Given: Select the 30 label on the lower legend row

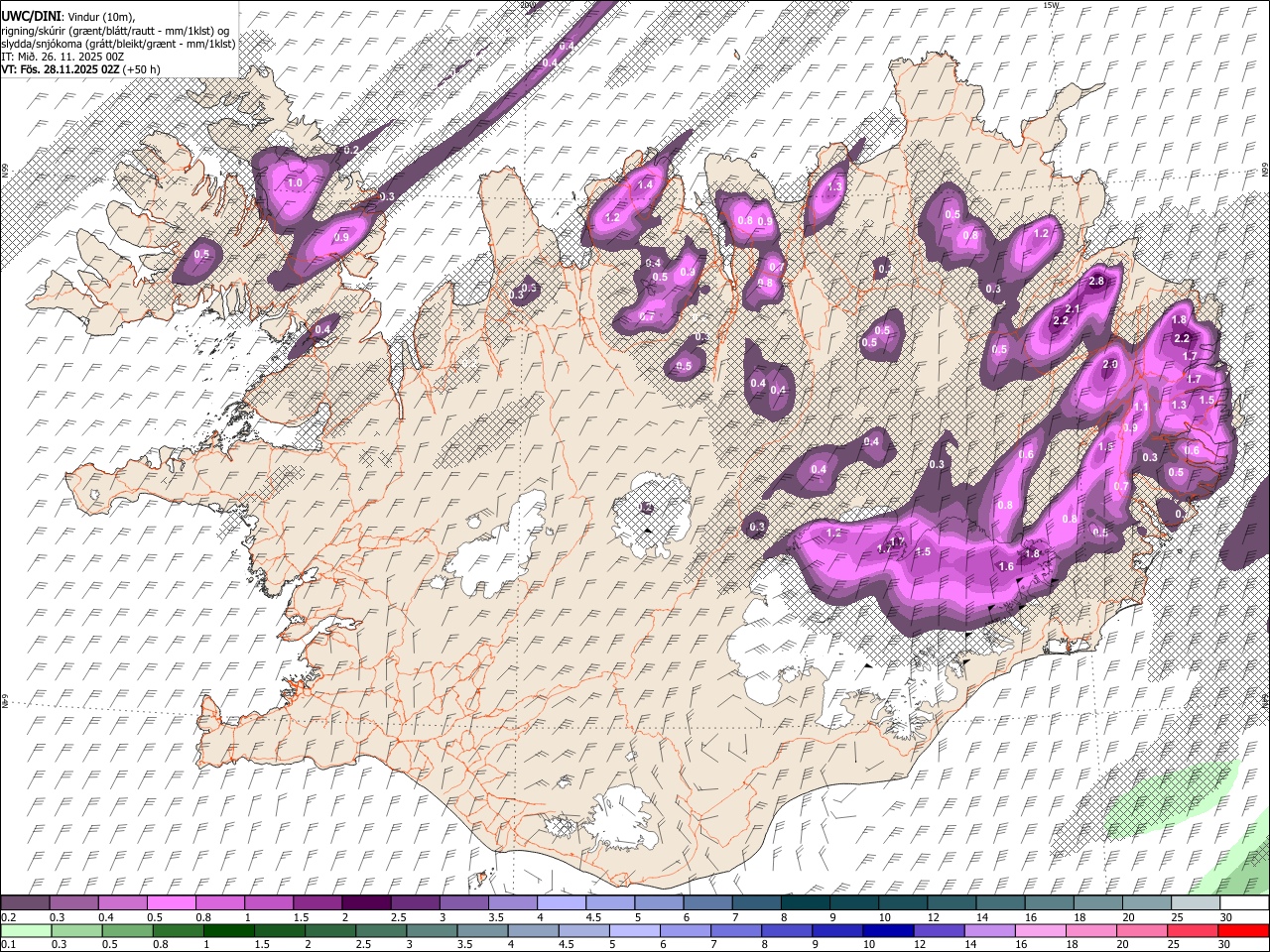Looking at the screenshot, I should (1226, 945).
